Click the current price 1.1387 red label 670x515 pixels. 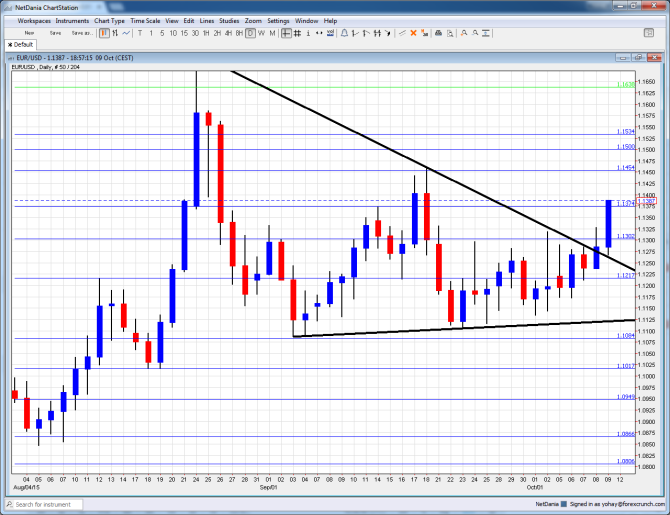point(646,201)
